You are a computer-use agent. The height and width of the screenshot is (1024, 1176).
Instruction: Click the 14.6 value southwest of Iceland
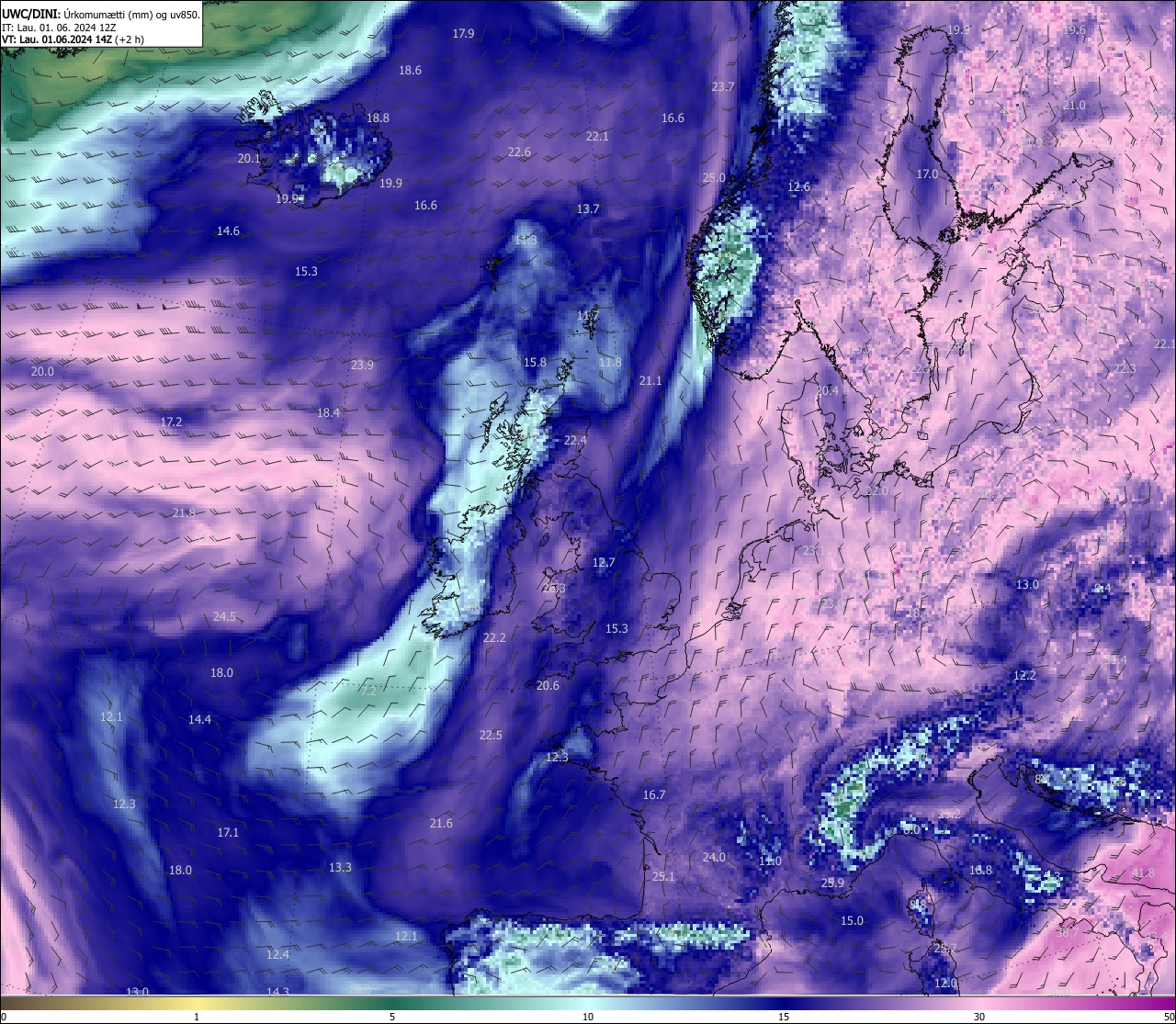coord(228,231)
